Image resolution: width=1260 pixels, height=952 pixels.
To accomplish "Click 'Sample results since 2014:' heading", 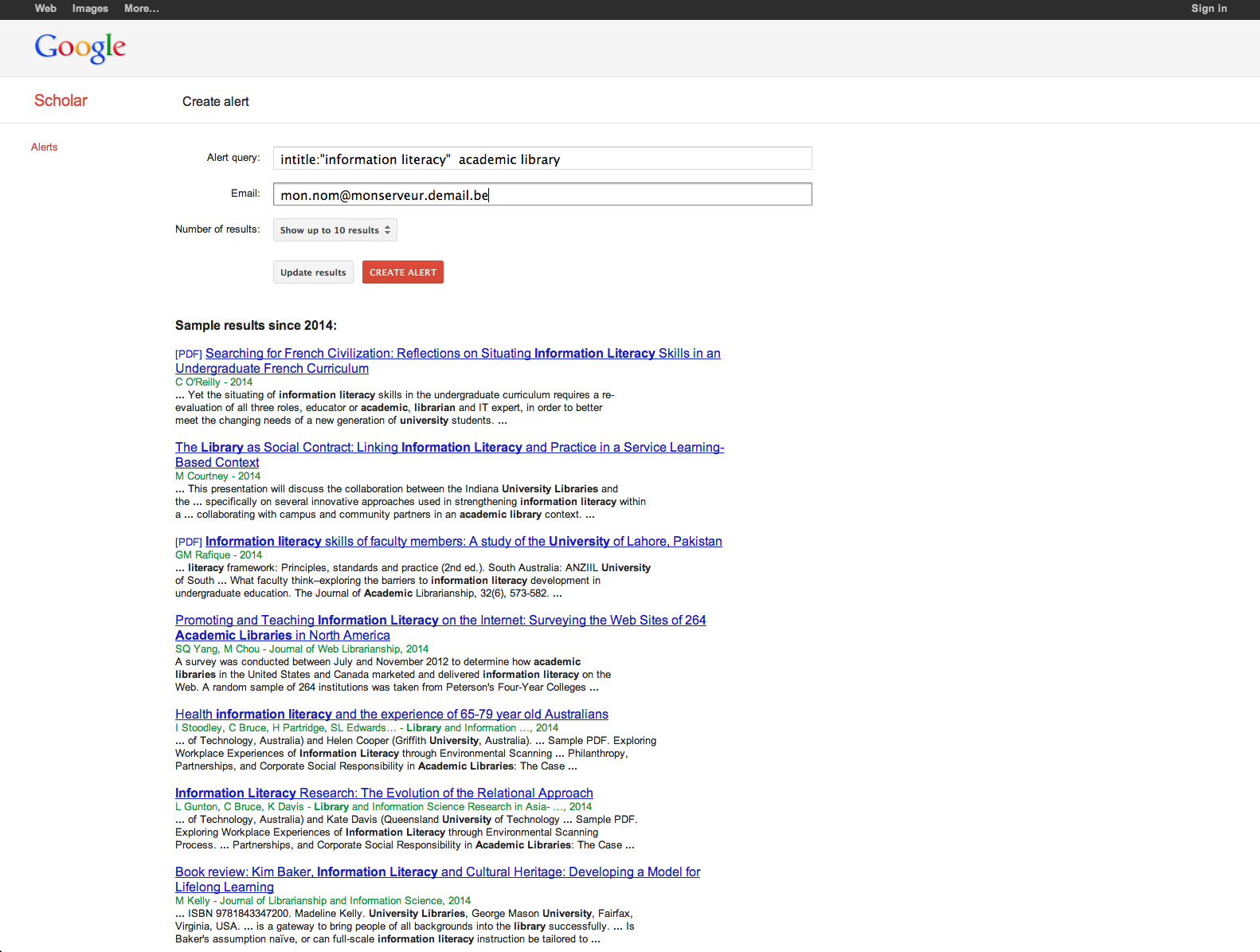I will tap(256, 326).
